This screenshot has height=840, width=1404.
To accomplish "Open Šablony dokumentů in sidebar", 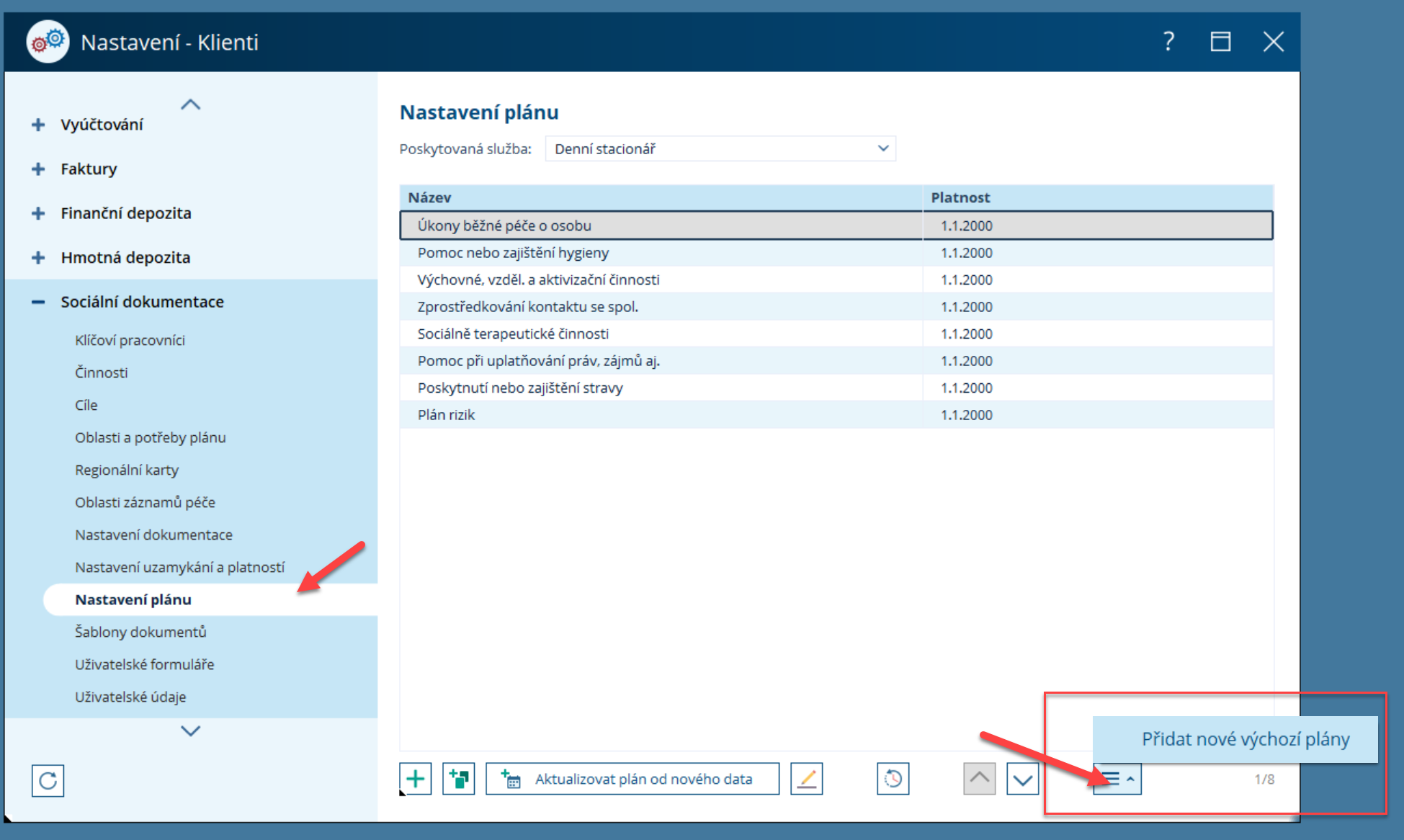I will tap(140, 632).
